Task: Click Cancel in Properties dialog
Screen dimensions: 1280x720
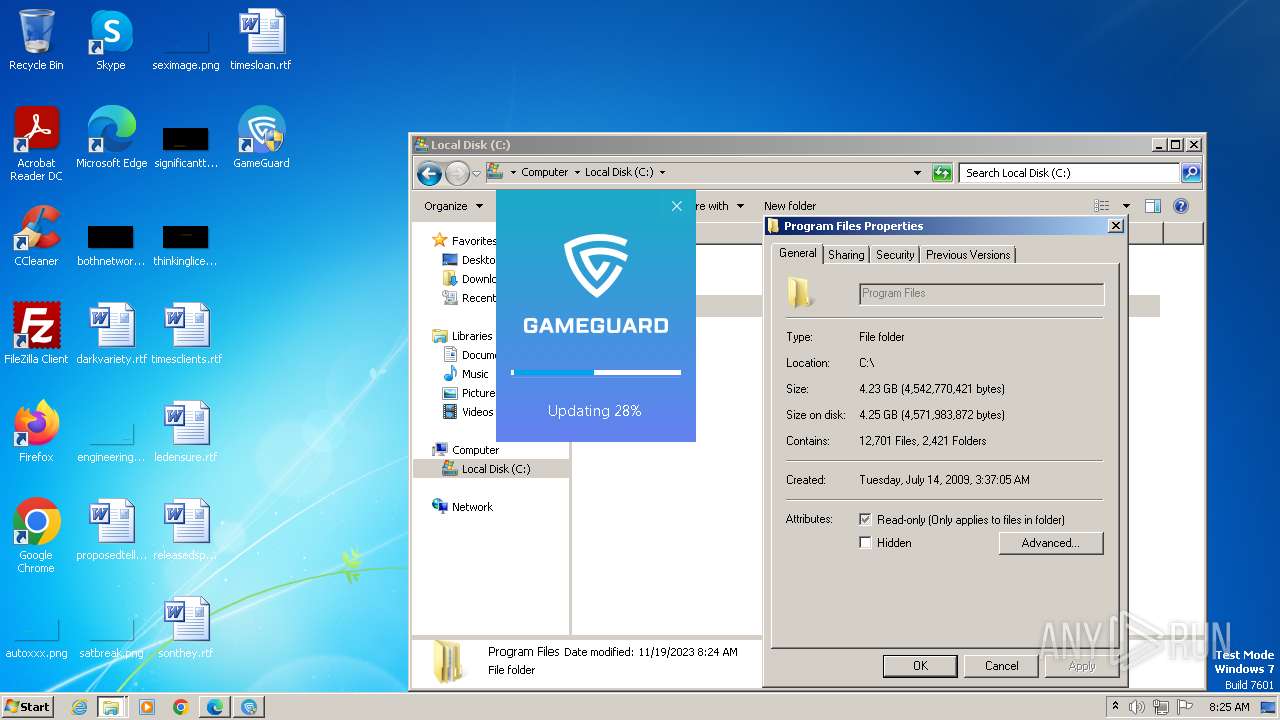Action: click(x=1002, y=666)
